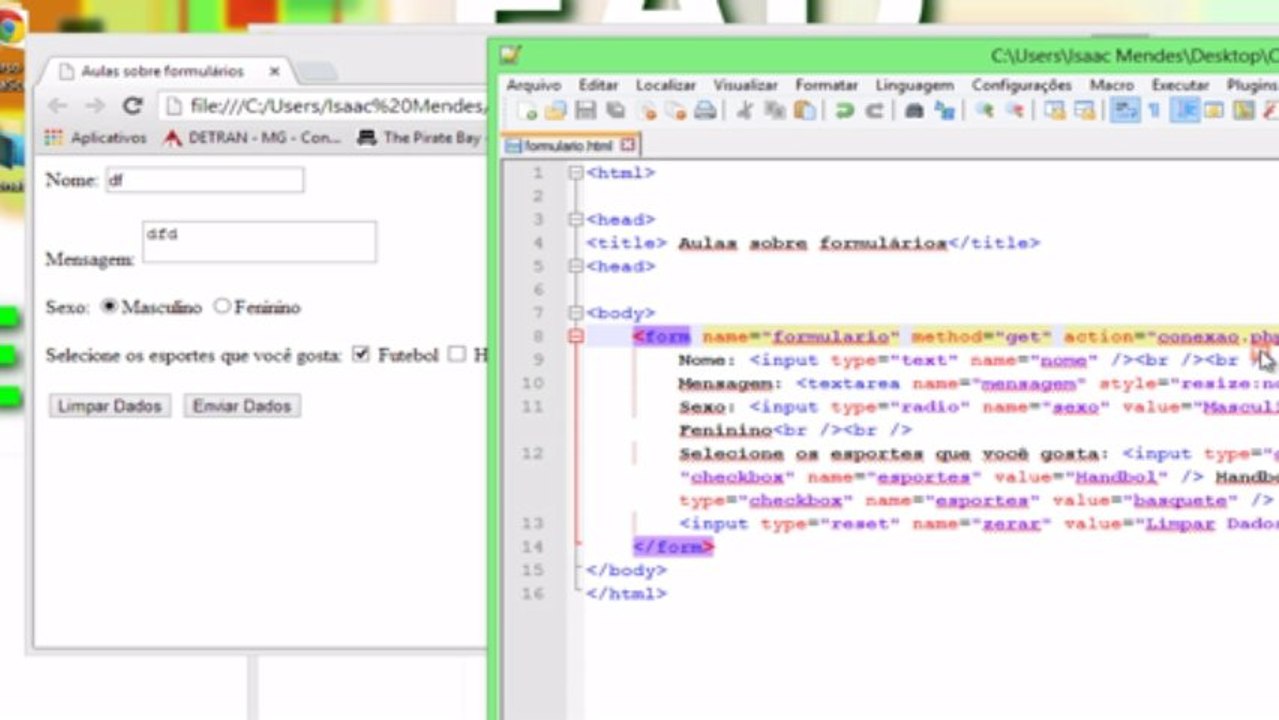Click the </body> tag on line 15

coord(626,570)
